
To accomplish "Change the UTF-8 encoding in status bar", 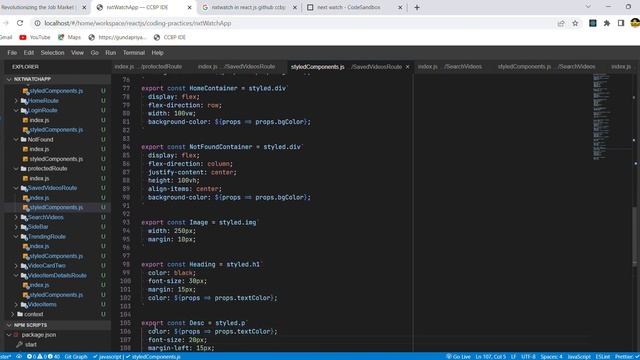I will click(528, 356).
